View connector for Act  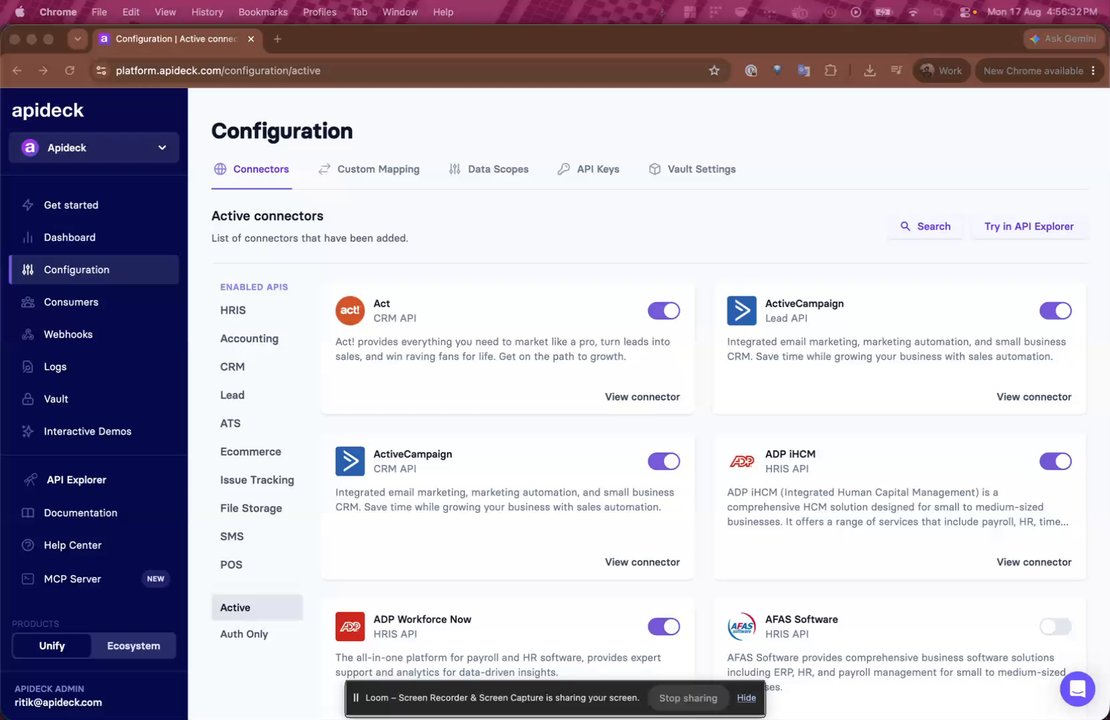pyautogui.click(x=642, y=397)
